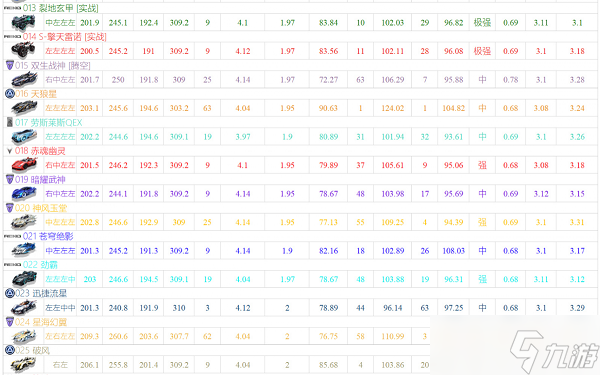Click the 极强 rating in 裂地玄甲 row
The image size is (600, 375).
coord(482,23)
